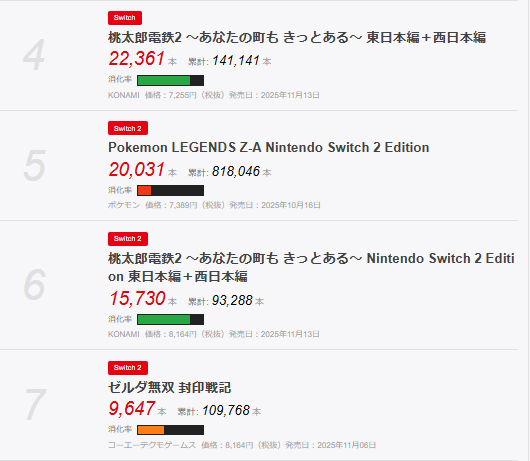Click the Switch 2 badge above ゼルダ無双 封印戦記
The image size is (530, 461).
pyautogui.click(x=128, y=368)
